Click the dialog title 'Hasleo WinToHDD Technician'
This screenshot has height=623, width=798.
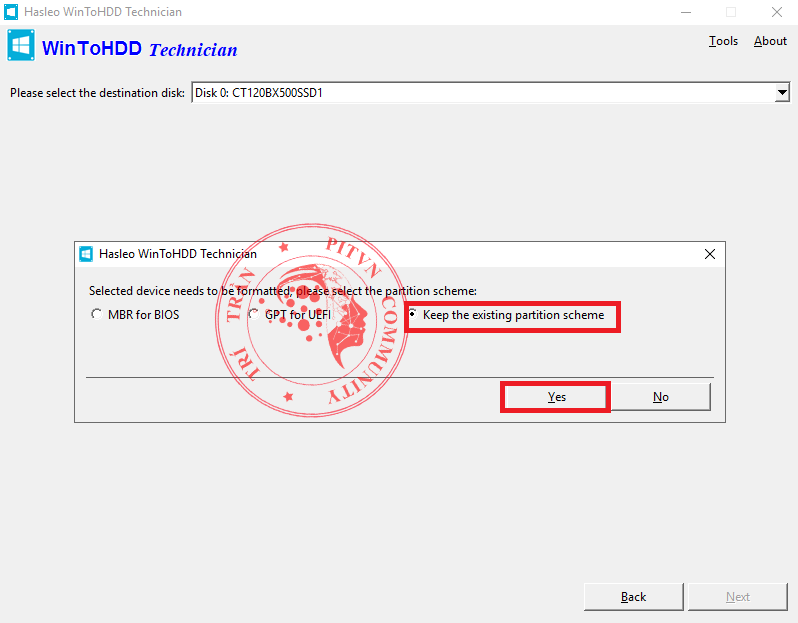click(178, 254)
